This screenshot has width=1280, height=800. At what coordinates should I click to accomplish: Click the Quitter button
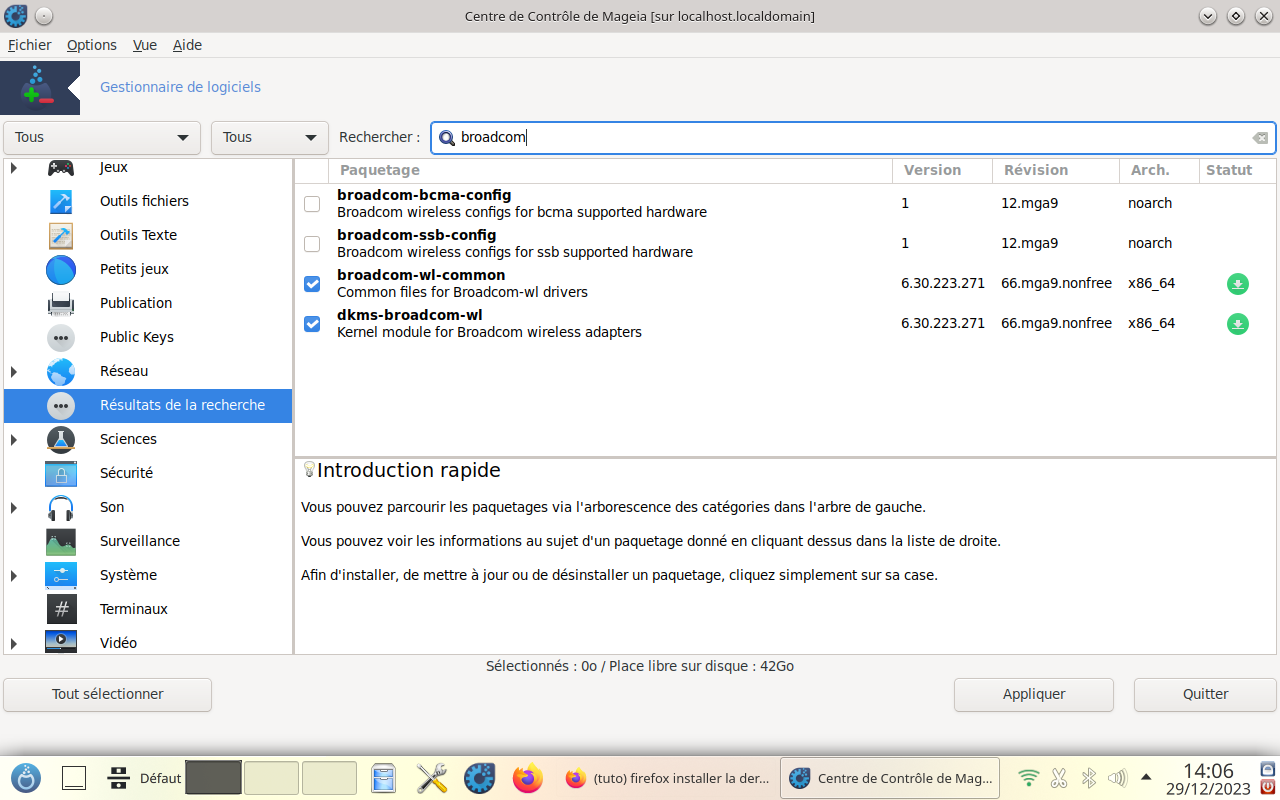click(1205, 694)
